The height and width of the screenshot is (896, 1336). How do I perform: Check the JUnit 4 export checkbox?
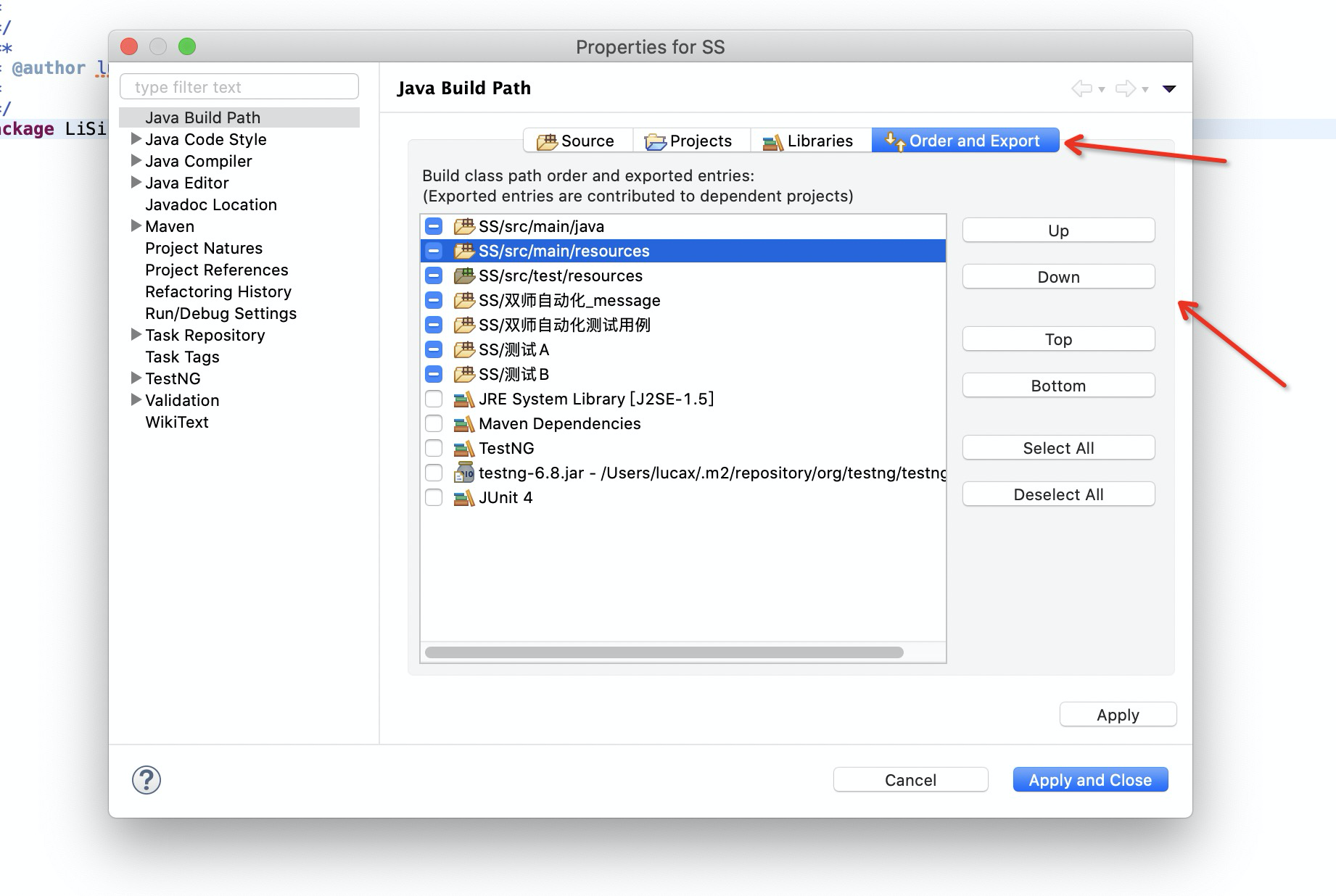pos(434,497)
